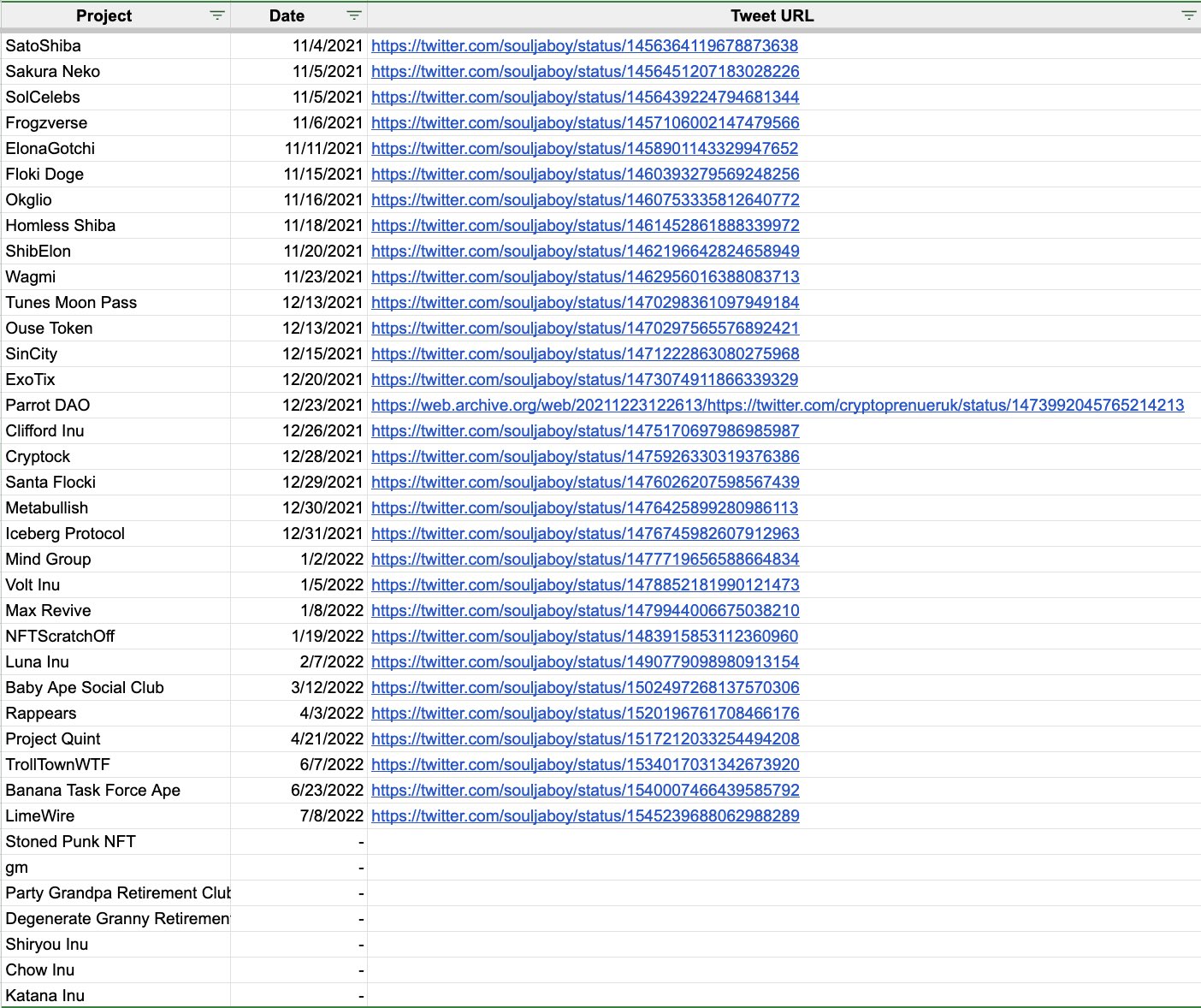Open the Tweet URL column filter icon

coord(1188,15)
